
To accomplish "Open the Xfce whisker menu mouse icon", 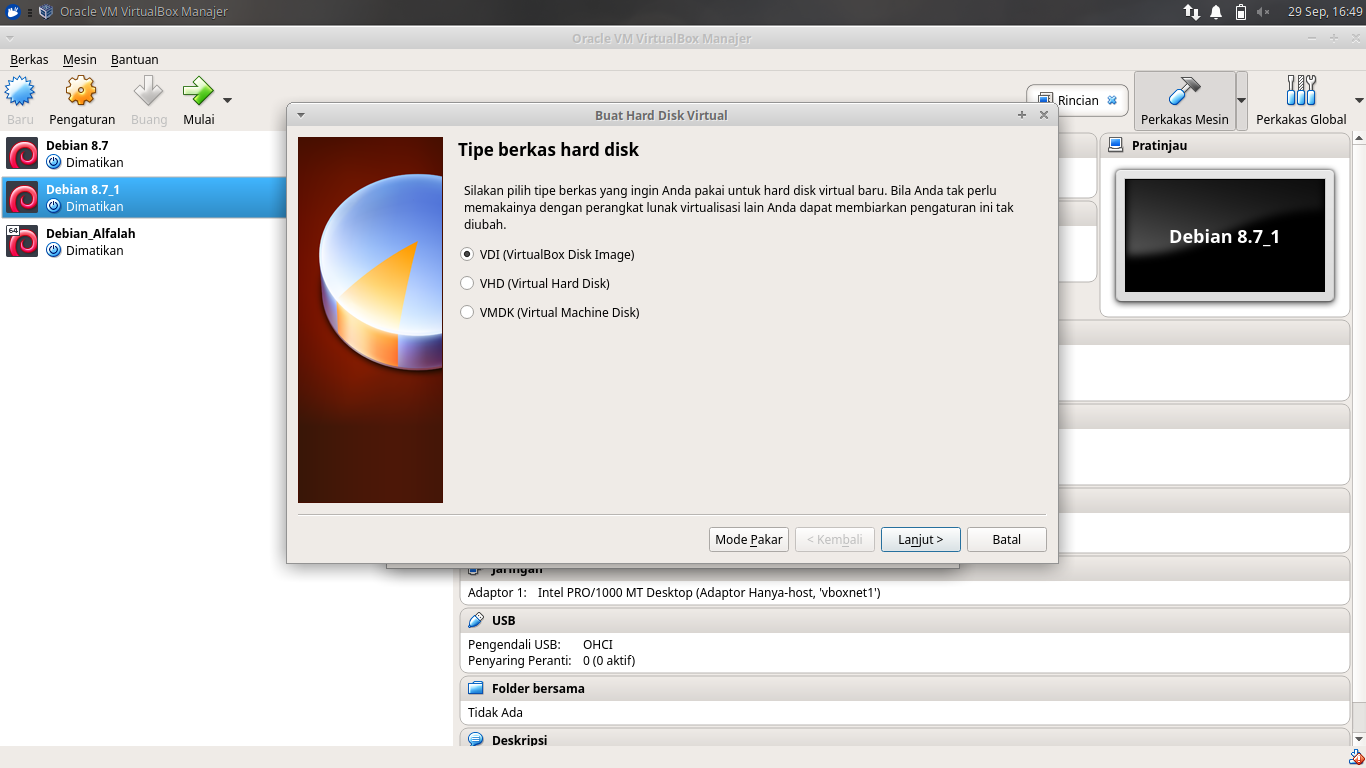I will [13, 12].
